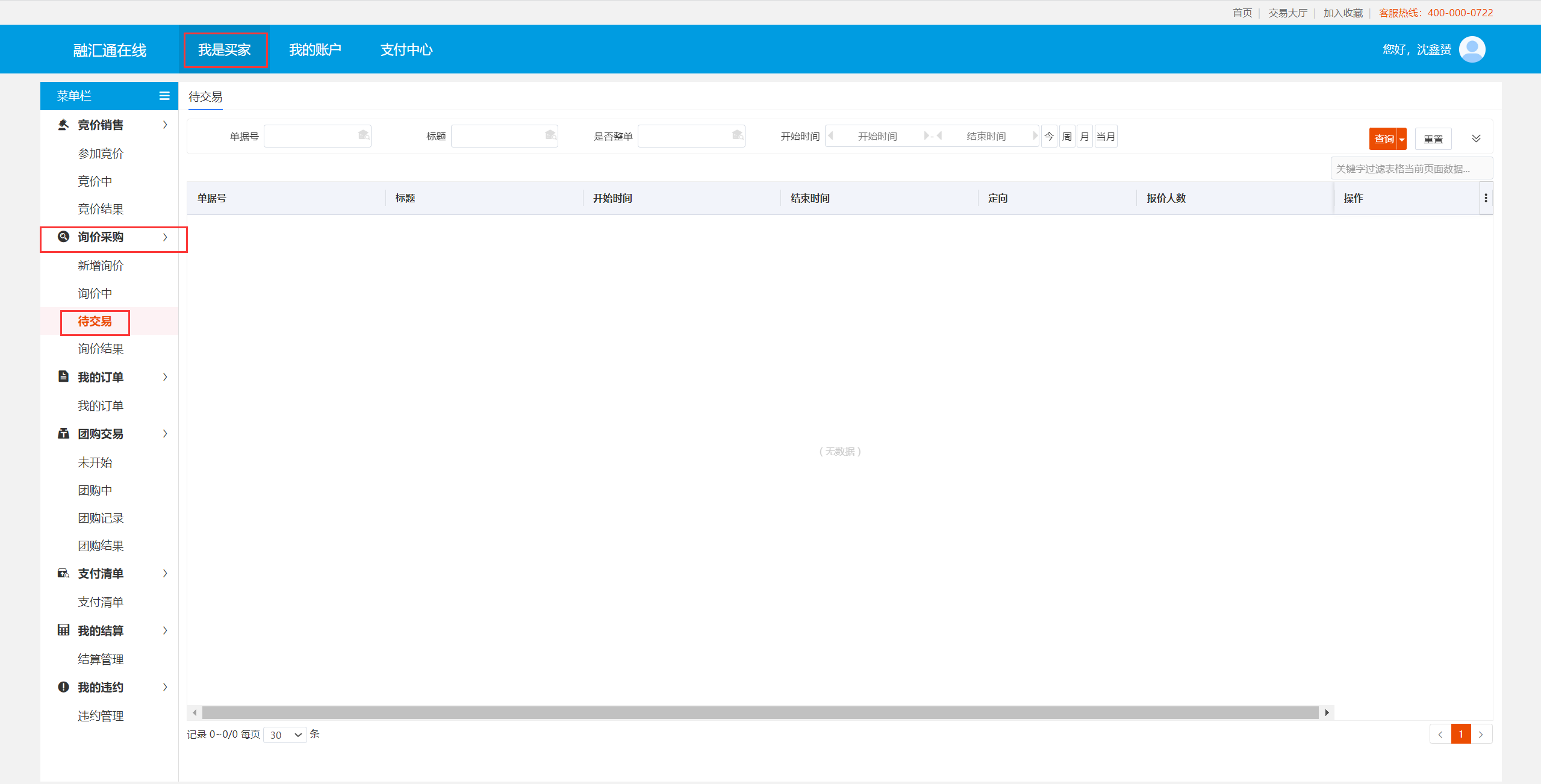Open 询价结果 menu item
This screenshot has height=784, width=1541.
pos(101,349)
